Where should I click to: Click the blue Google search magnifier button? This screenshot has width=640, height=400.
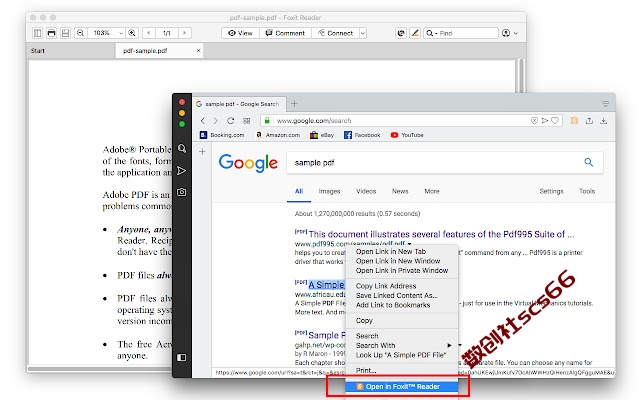(x=589, y=162)
